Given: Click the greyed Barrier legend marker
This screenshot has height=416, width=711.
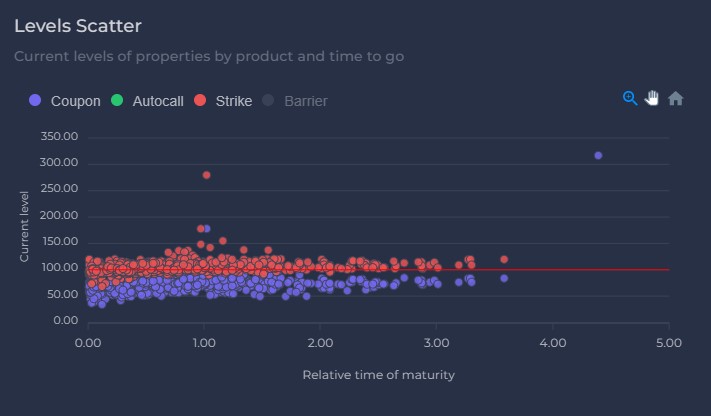Looking at the screenshot, I should click(269, 101).
